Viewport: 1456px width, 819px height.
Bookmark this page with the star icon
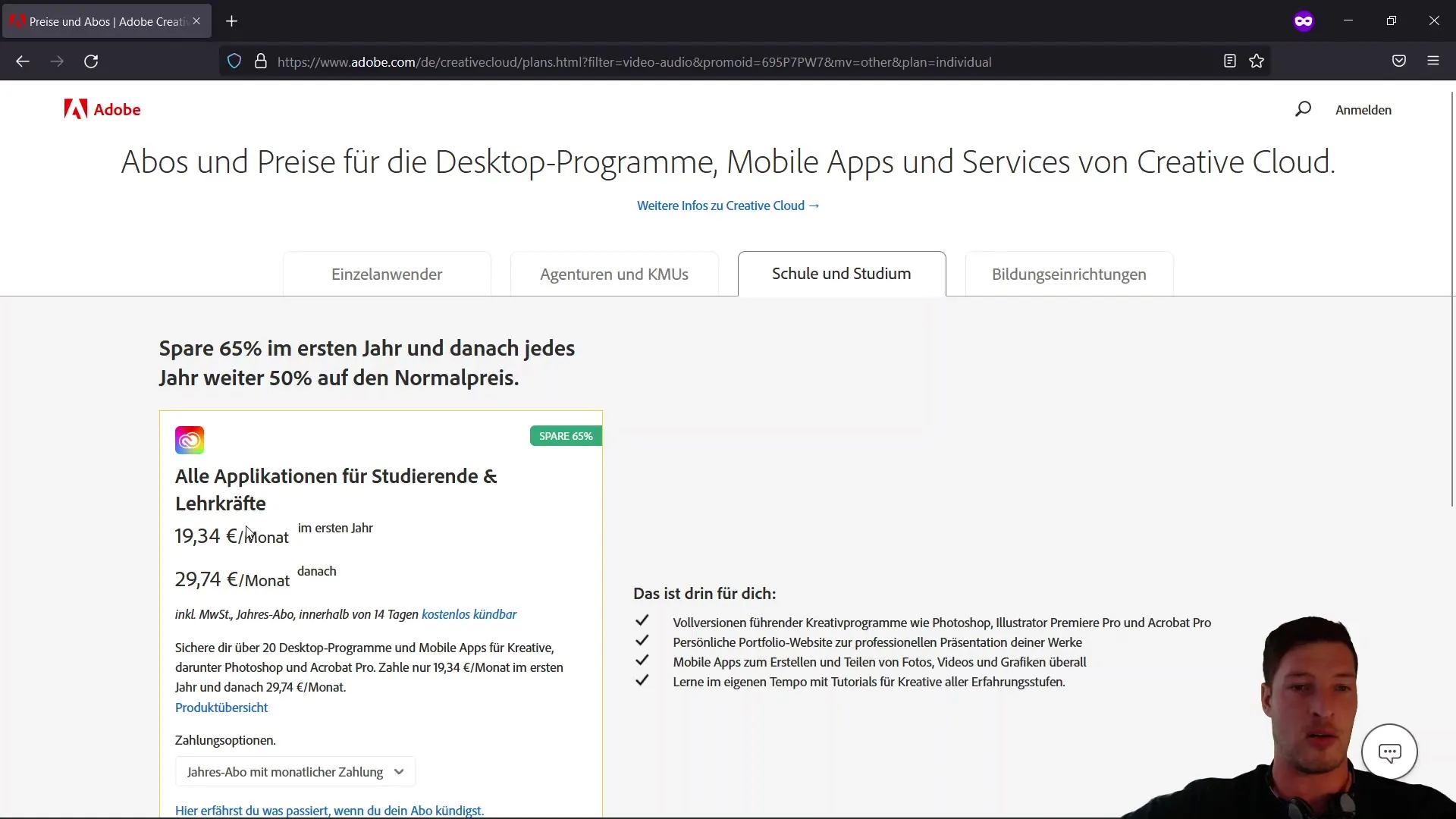click(1257, 61)
